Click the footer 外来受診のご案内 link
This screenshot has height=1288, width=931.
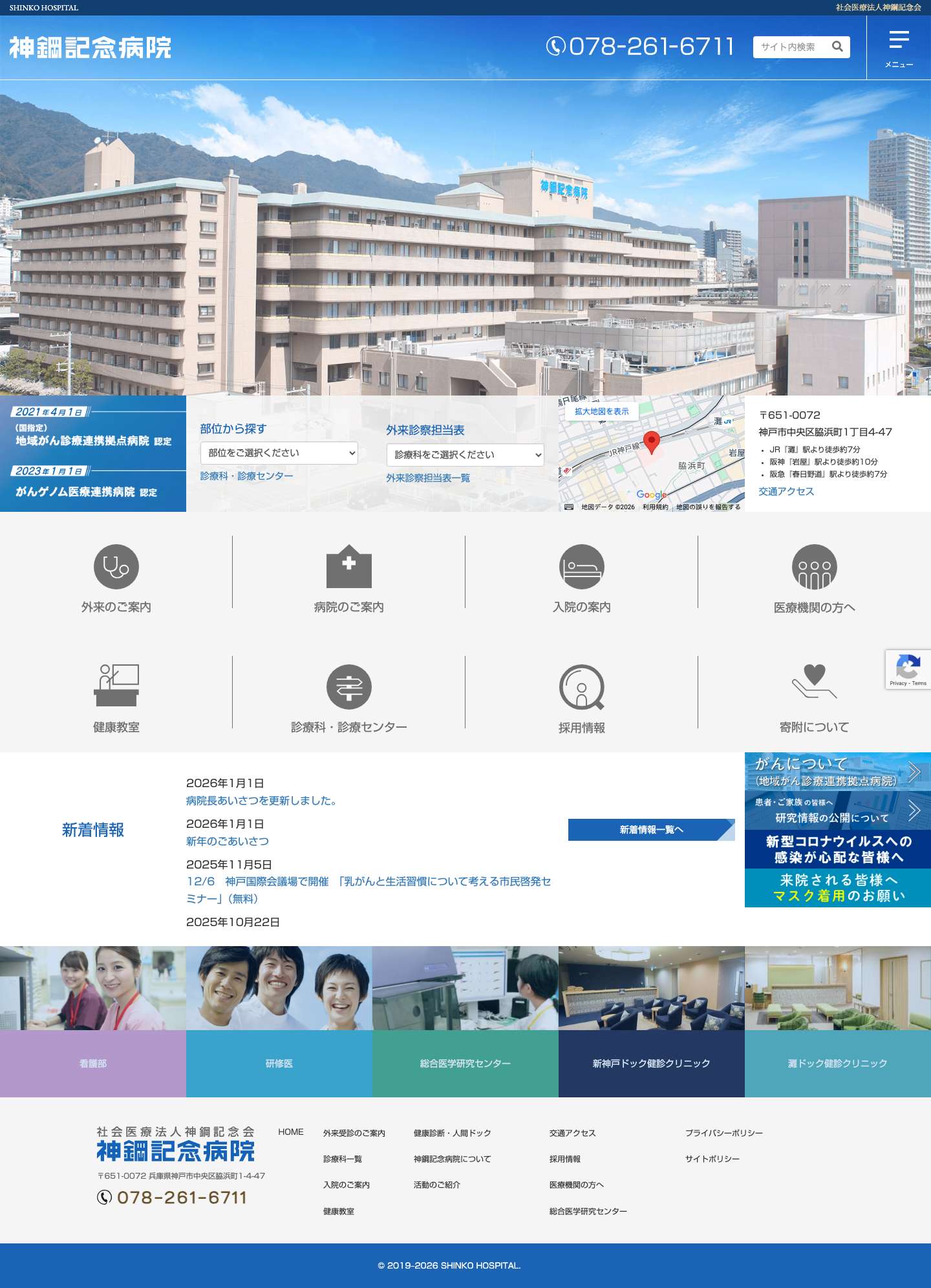[354, 1134]
